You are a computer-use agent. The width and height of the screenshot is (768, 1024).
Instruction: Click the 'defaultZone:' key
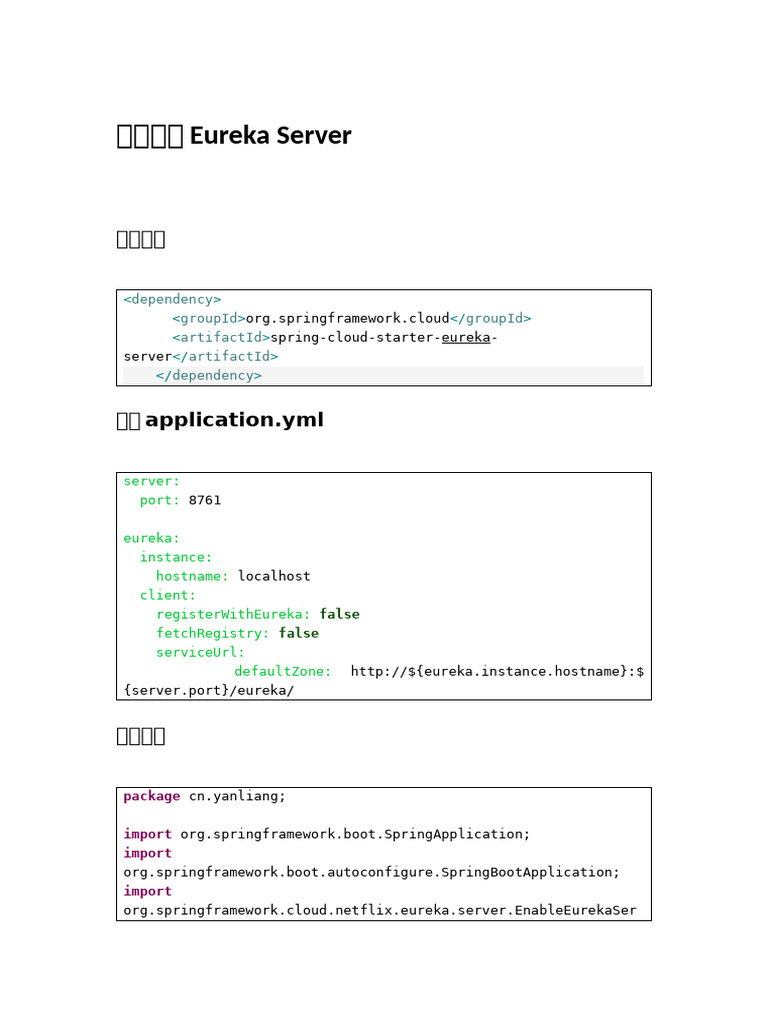click(283, 671)
